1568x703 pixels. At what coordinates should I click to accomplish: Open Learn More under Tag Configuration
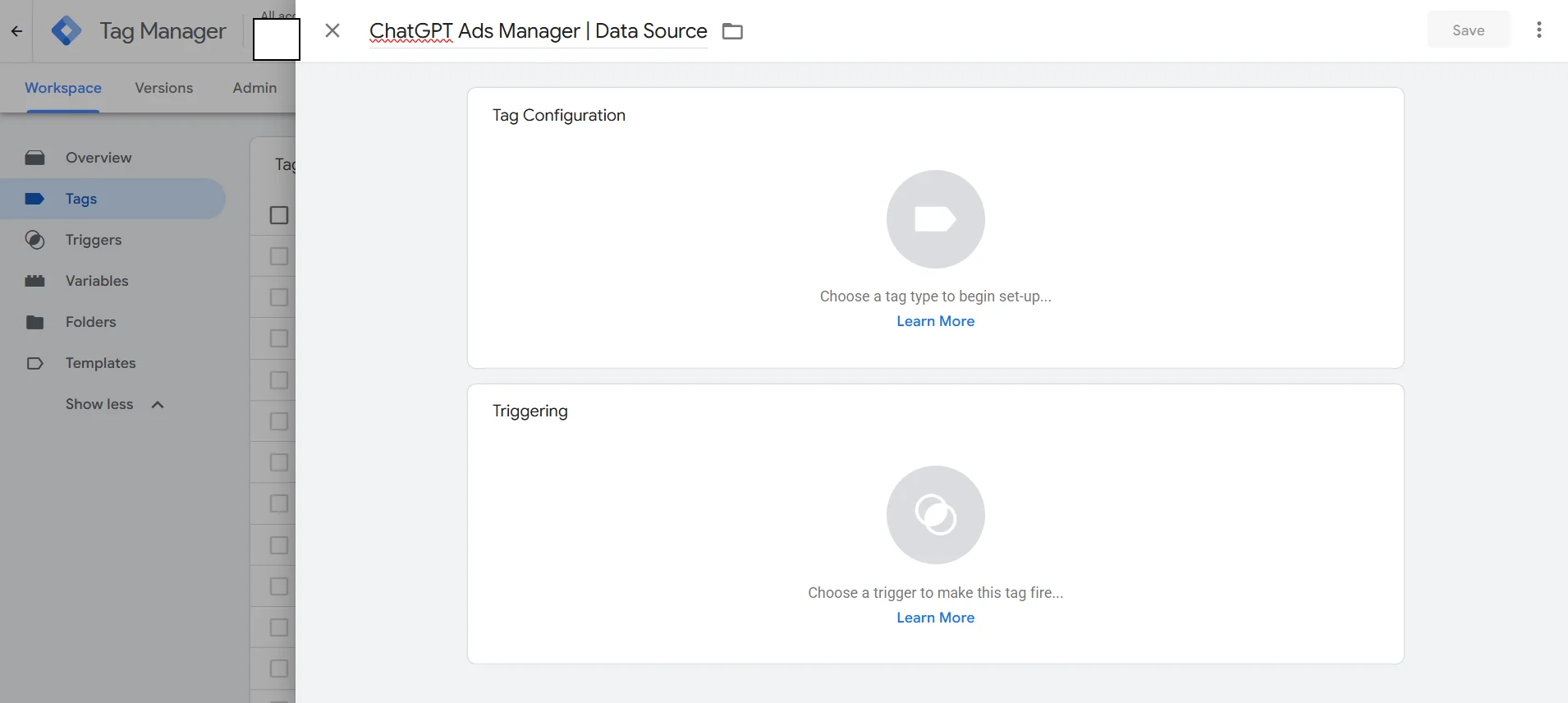pos(936,321)
